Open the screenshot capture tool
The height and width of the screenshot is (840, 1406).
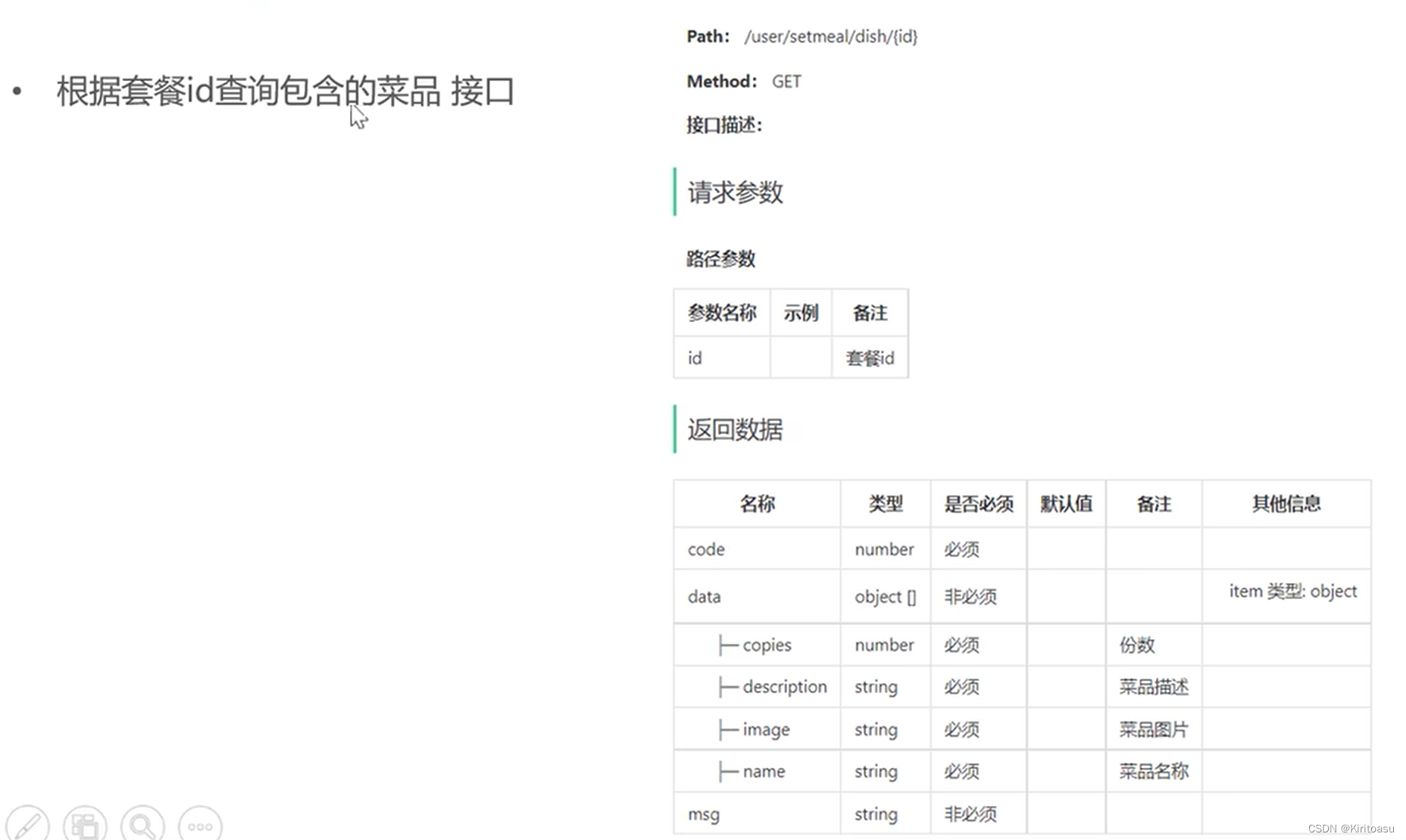(x=85, y=824)
